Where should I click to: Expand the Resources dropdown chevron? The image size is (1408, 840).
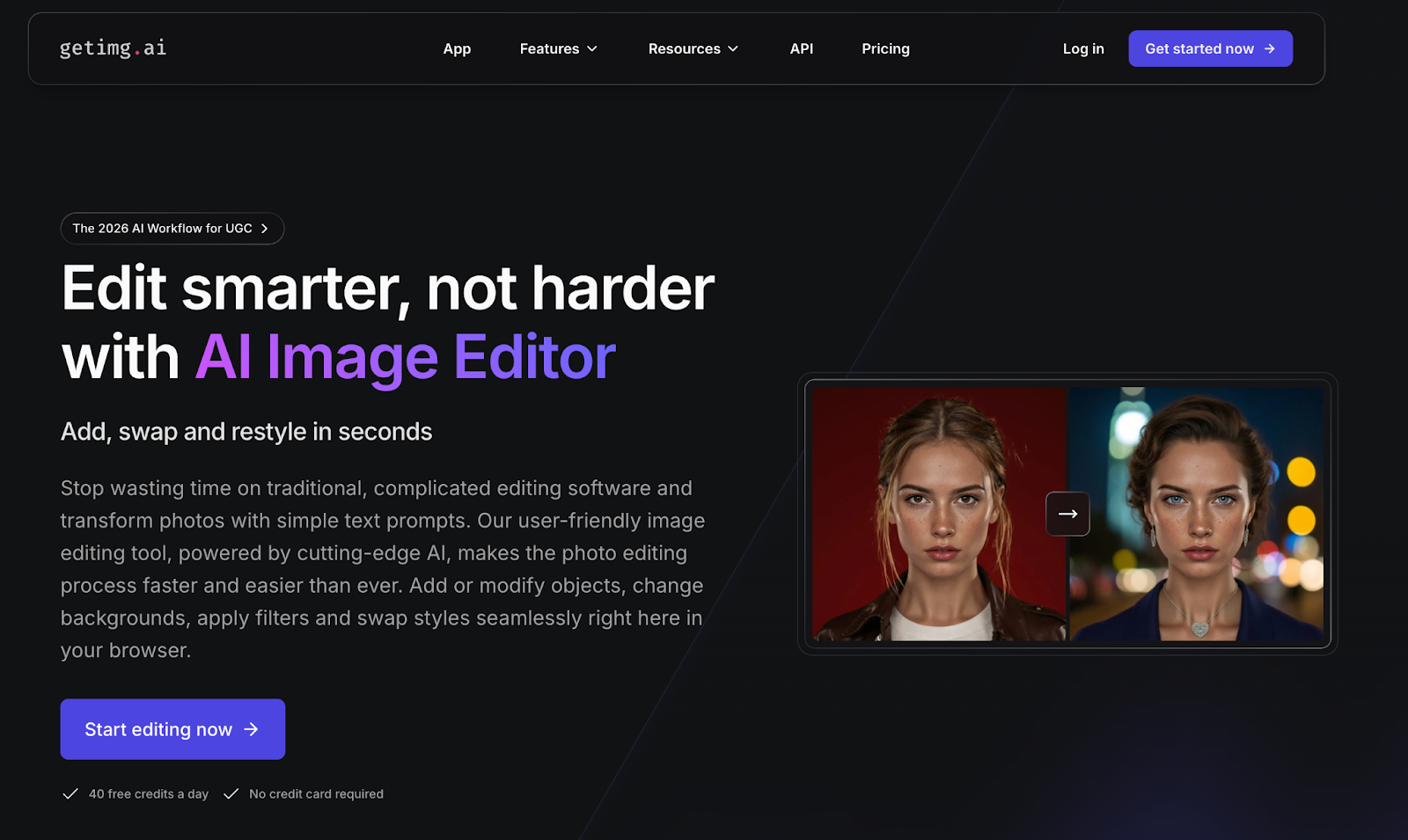733,49
